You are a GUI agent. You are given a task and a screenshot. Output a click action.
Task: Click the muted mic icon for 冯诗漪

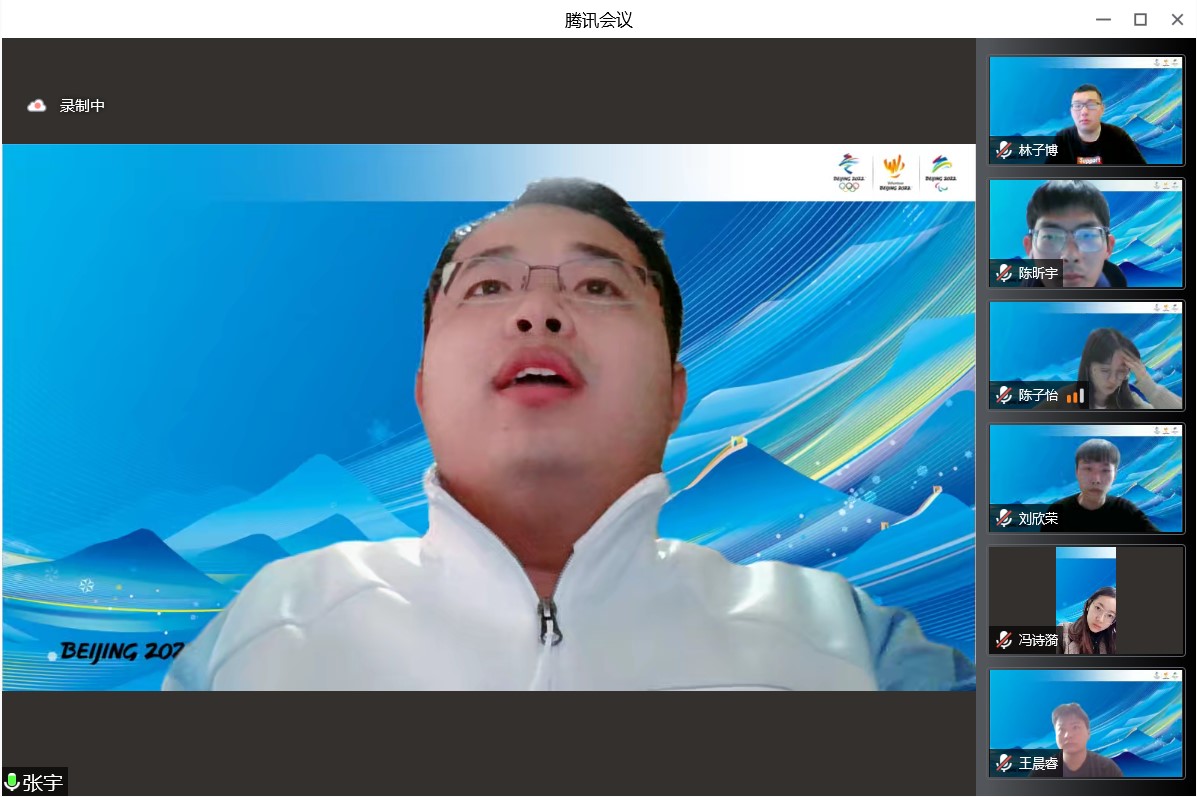point(1004,640)
